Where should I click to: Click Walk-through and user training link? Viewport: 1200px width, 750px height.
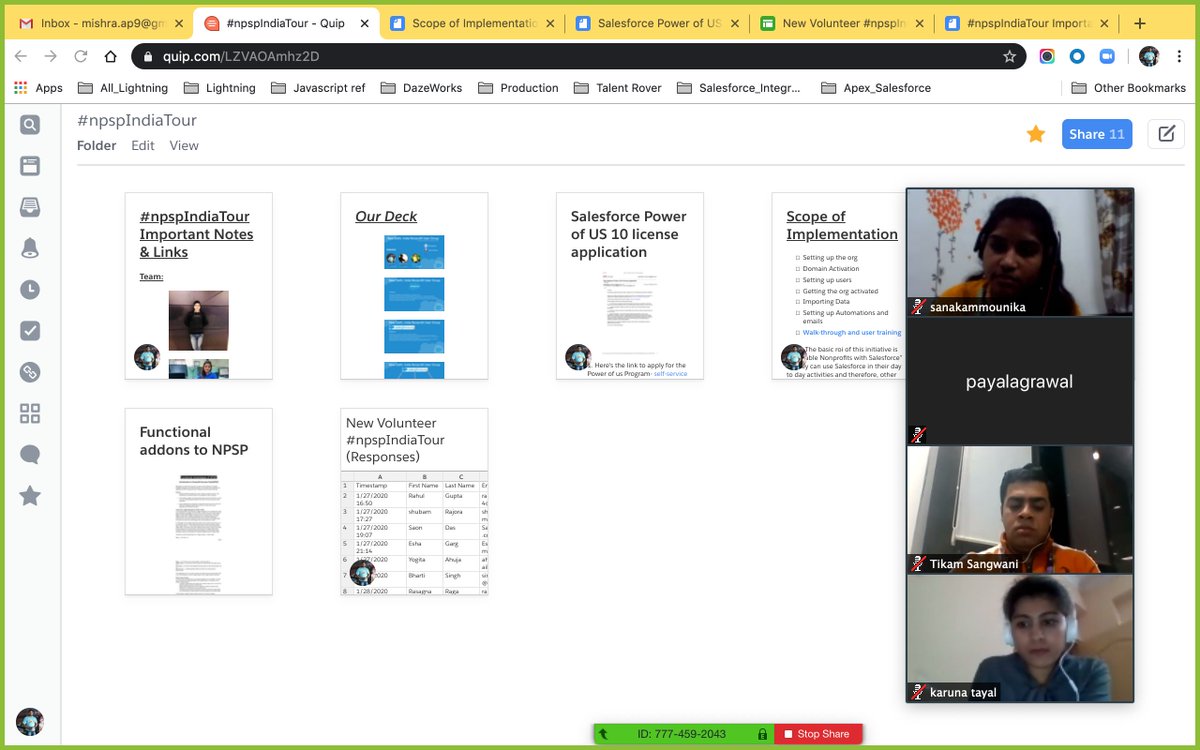tap(852, 332)
